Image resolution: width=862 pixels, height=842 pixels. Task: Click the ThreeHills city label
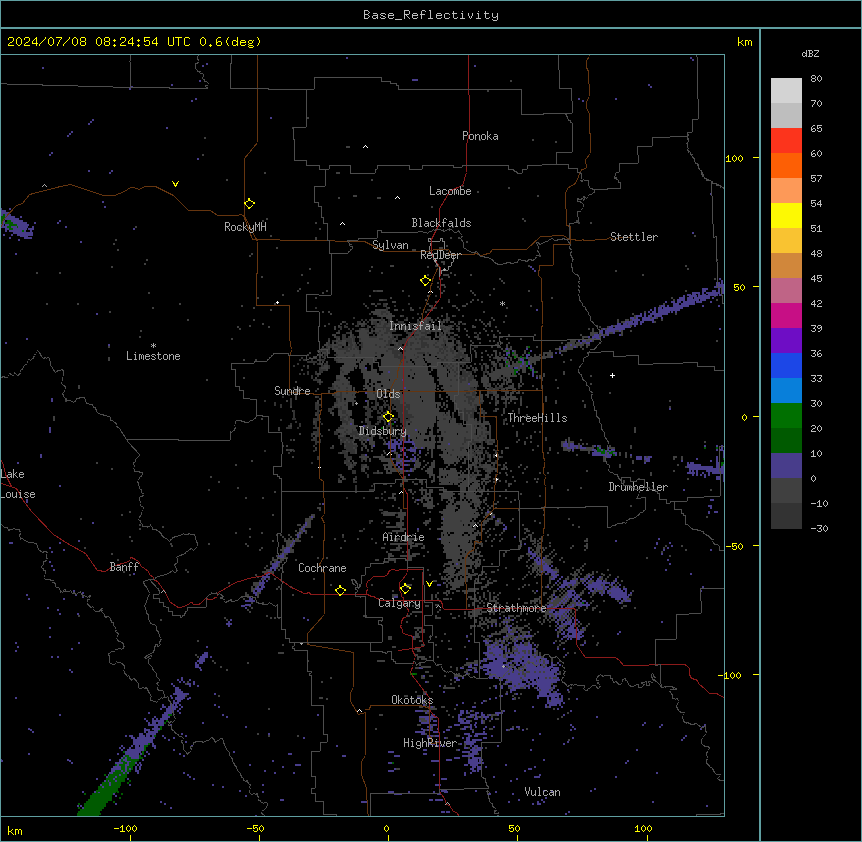pyautogui.click(x=537, y=418)
